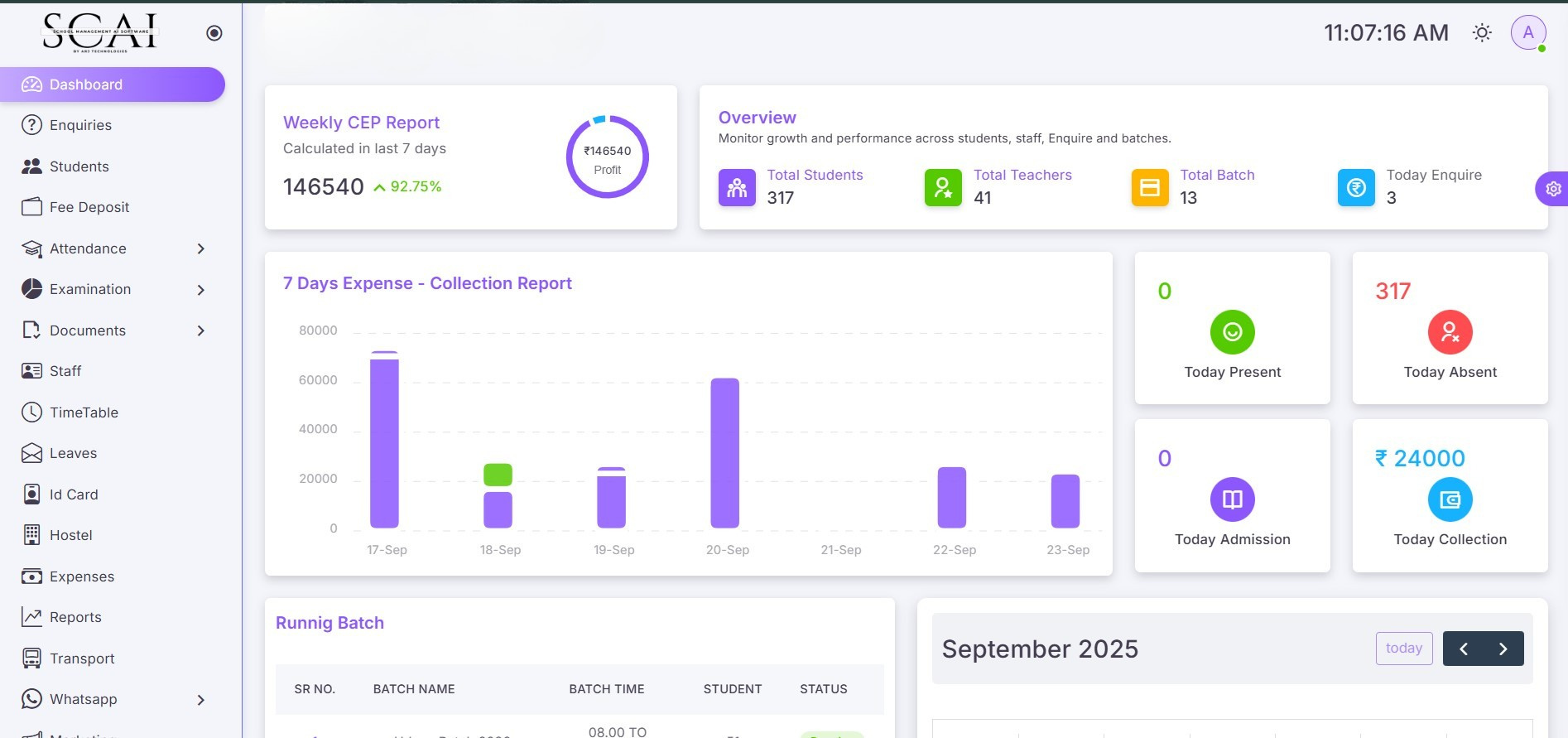Viewport: 1568px width, 738px height.
Task: Click the BATCH NAME column header
Action: pyautogui.click(x=414, y=689)
